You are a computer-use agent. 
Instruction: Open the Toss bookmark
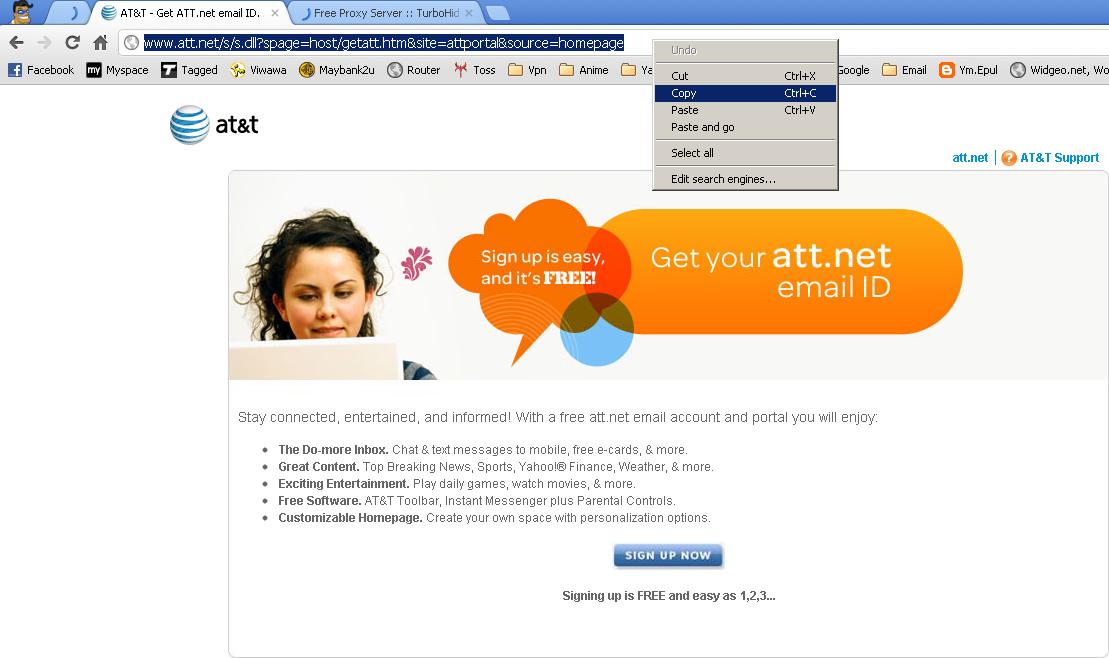pos(475,70)
